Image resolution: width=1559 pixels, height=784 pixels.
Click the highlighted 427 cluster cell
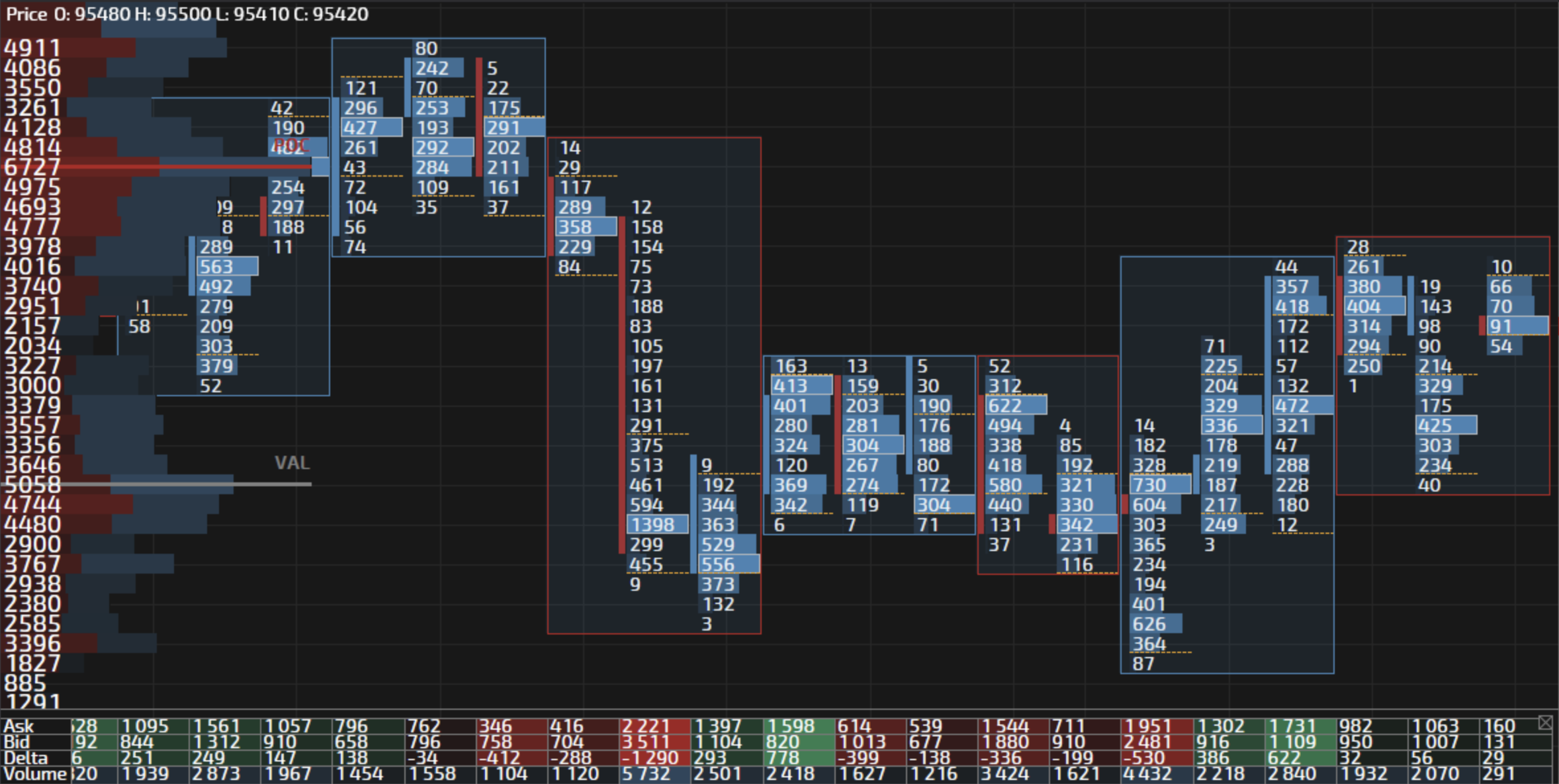(x=371, y=128)
